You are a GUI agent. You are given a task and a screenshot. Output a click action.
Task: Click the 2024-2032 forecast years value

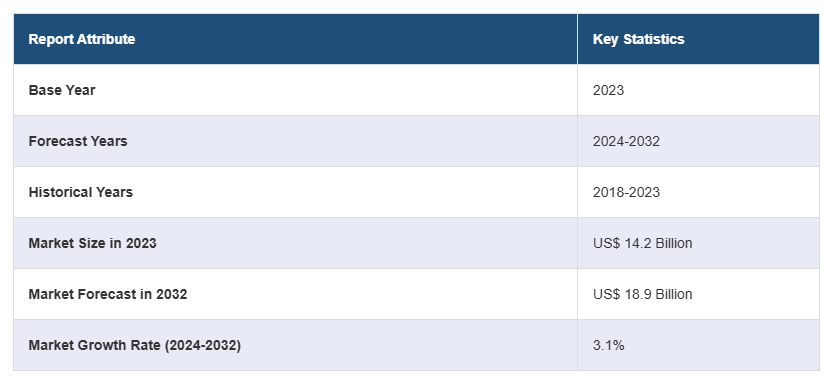626,141
